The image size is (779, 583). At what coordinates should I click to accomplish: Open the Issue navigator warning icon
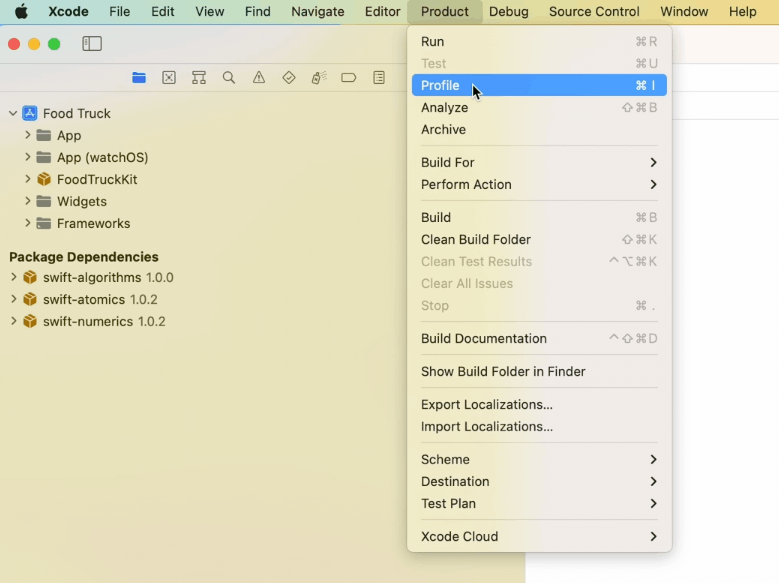pyautogui.click(x=259, y=78)
